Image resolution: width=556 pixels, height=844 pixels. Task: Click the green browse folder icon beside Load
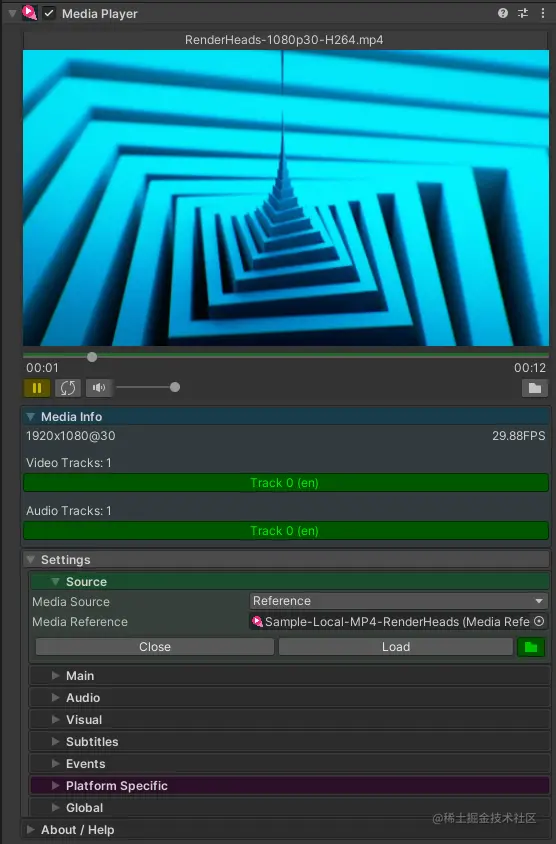(531, 646)
